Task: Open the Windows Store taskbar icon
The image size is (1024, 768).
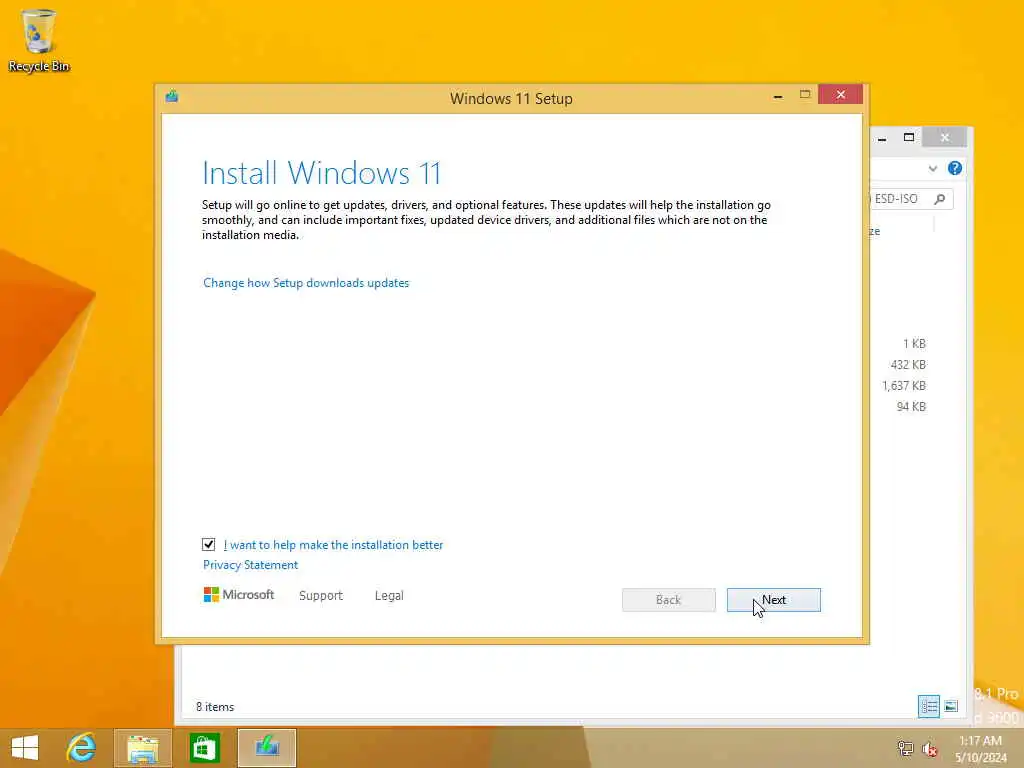Action: [204, 748]
